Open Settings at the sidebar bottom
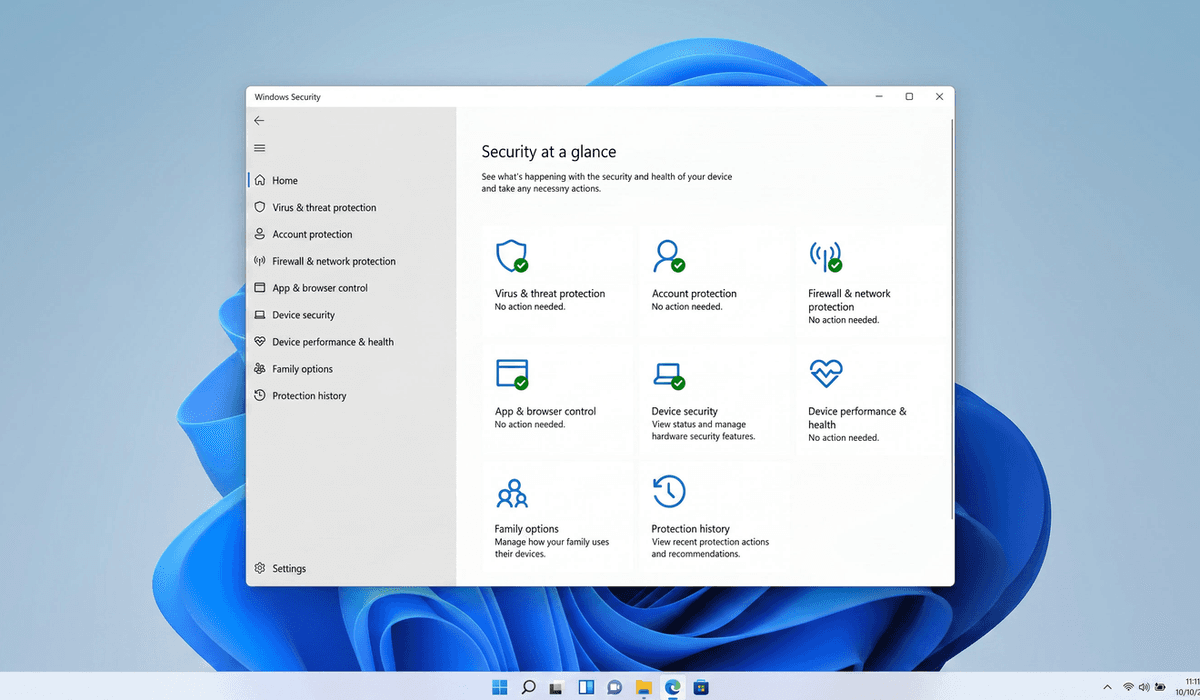Viewport: 1200px width, 700px height. (350, 568)
